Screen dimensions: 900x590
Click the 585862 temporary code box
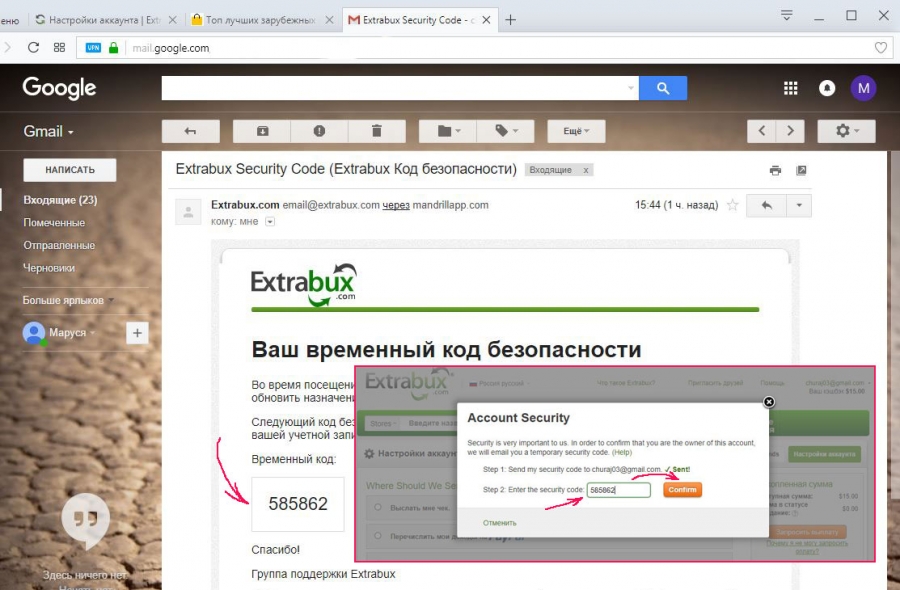pyautogui.click(x=298, y=504)
